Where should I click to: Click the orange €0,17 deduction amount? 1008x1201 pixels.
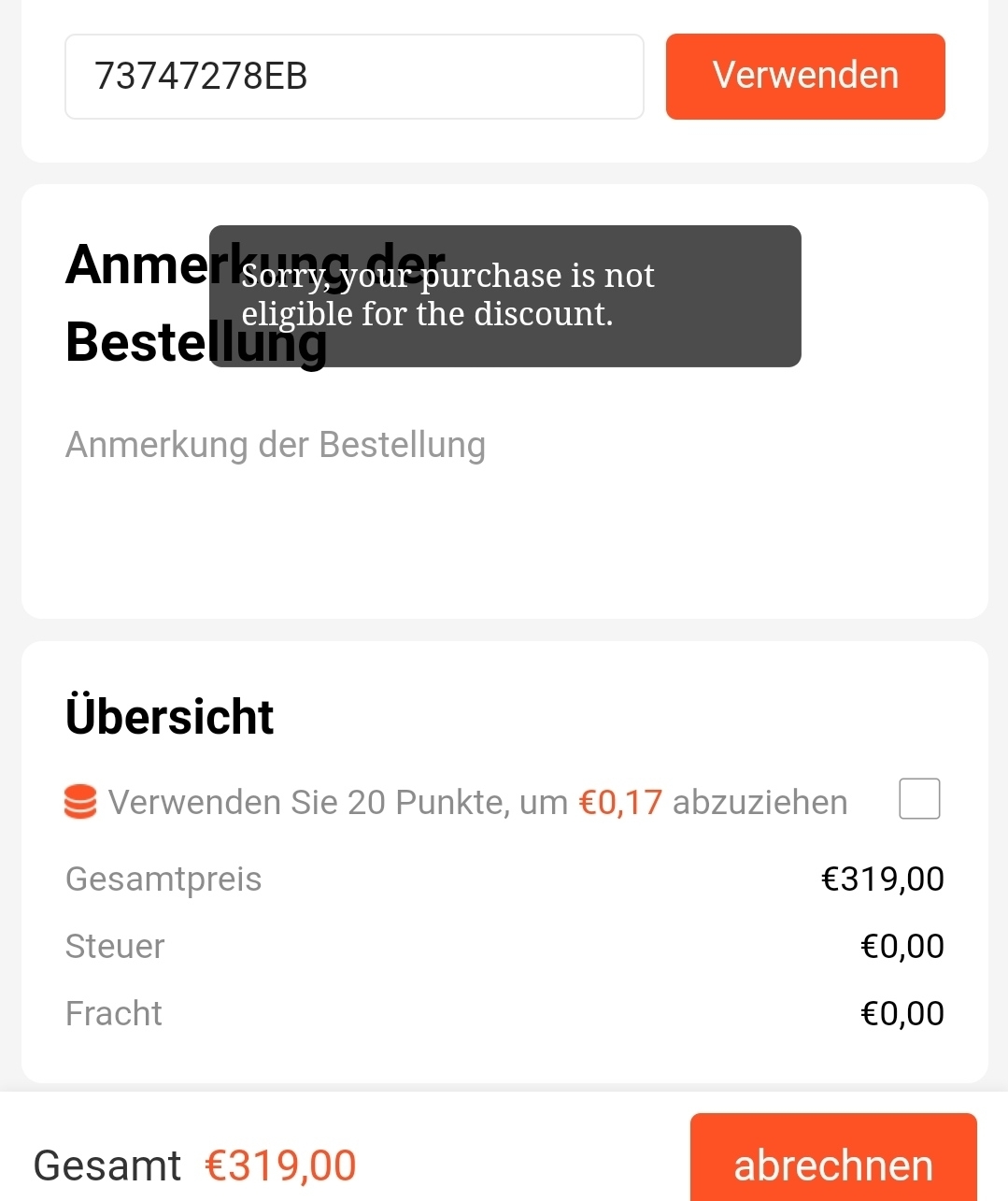pos(621,802)
